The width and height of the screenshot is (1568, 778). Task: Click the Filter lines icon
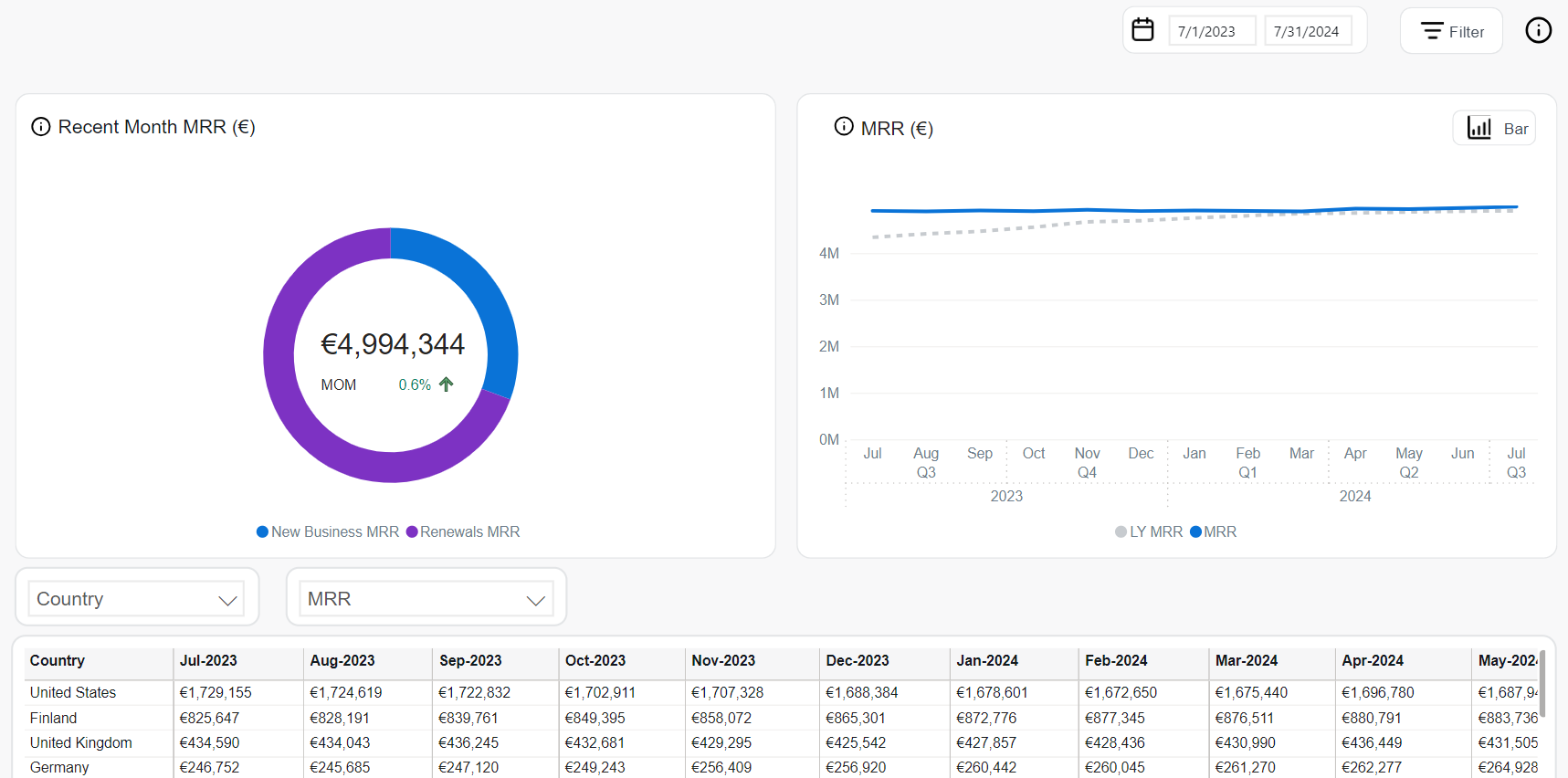point(1432,31)
